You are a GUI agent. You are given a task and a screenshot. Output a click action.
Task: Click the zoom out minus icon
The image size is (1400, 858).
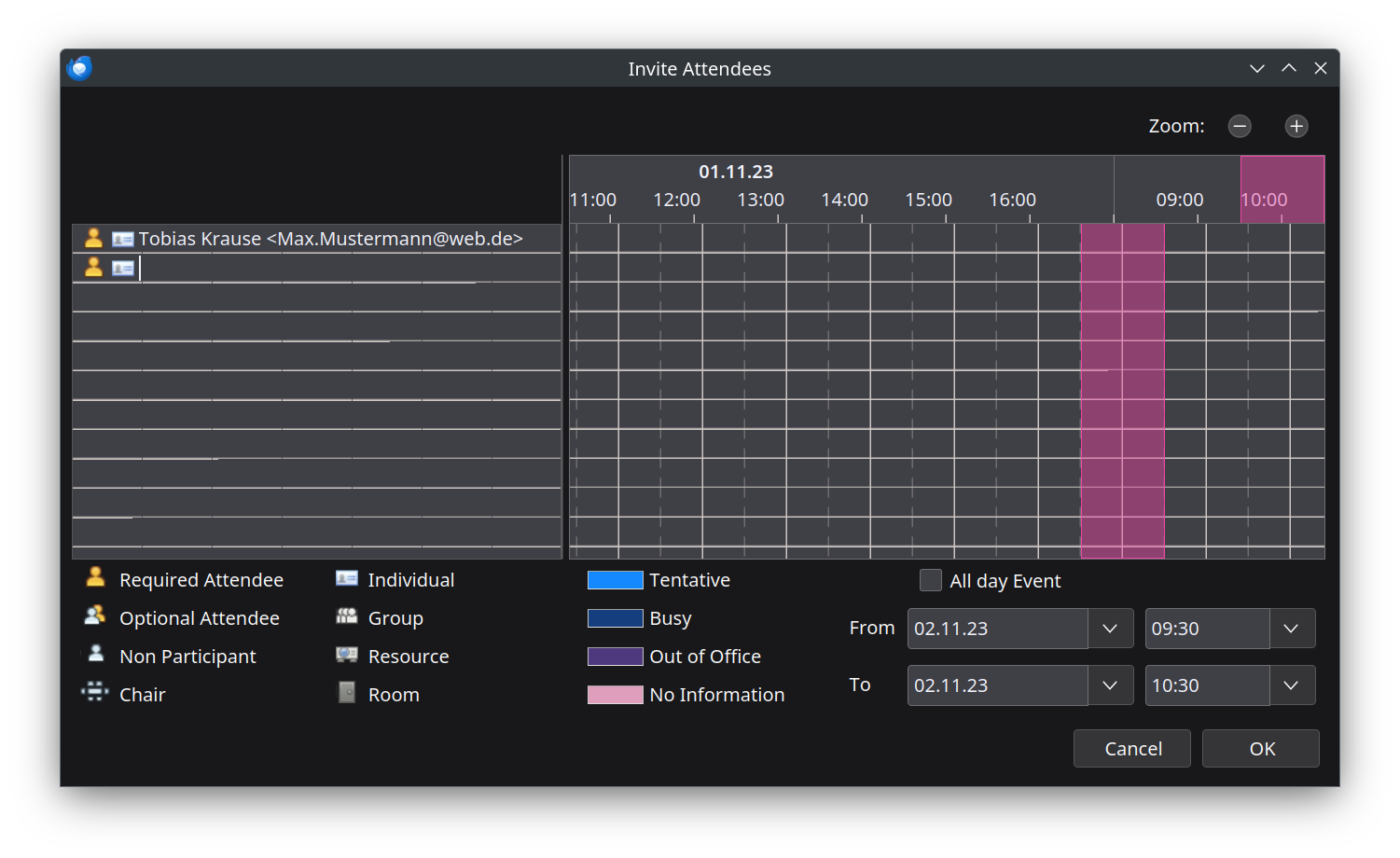pos(1240,126)
